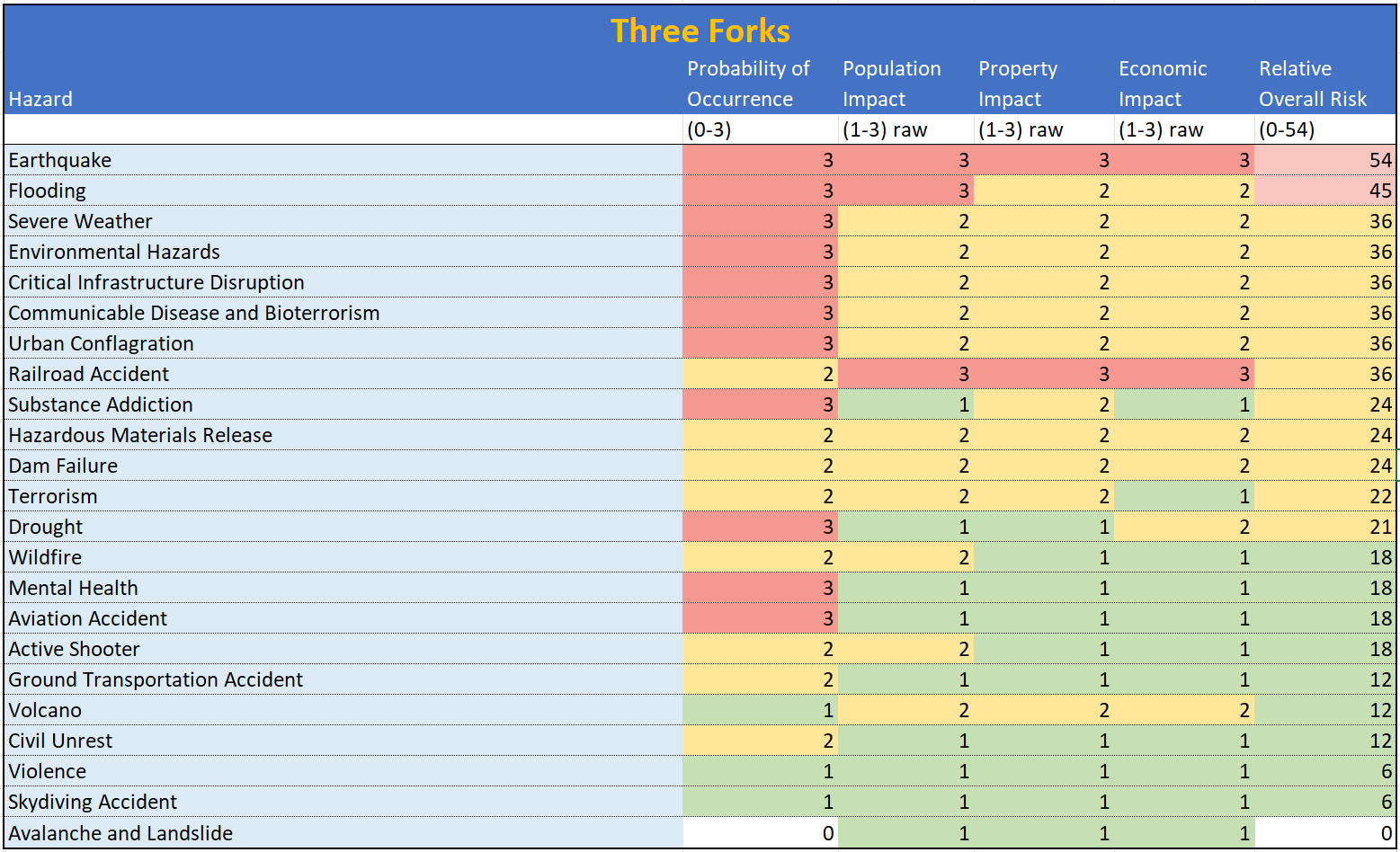Viewport: 1400px width, 852px height.
Task: Click Terrorism's overall risk value 22
Action: 1325,496
